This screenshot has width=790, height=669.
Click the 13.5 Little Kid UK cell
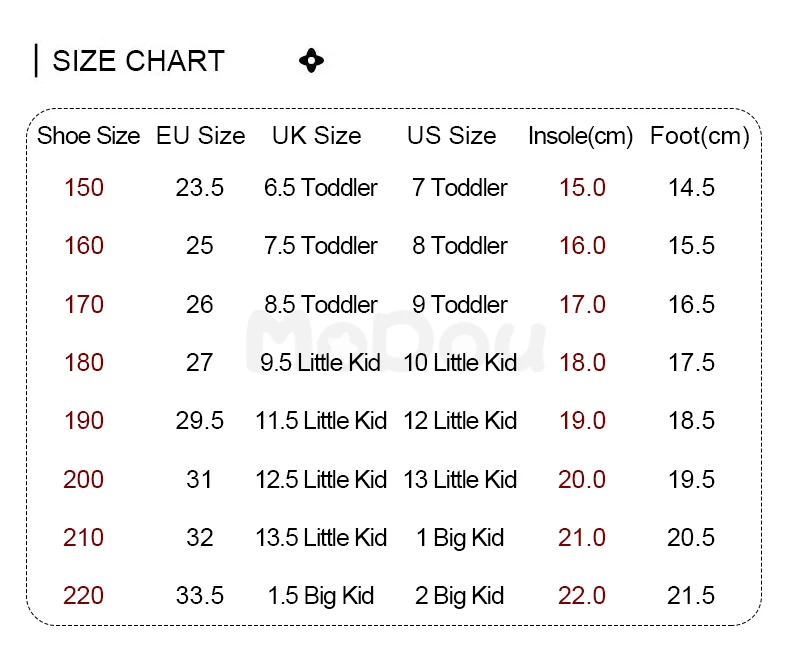pyautogui.click(x=321, y=538)
